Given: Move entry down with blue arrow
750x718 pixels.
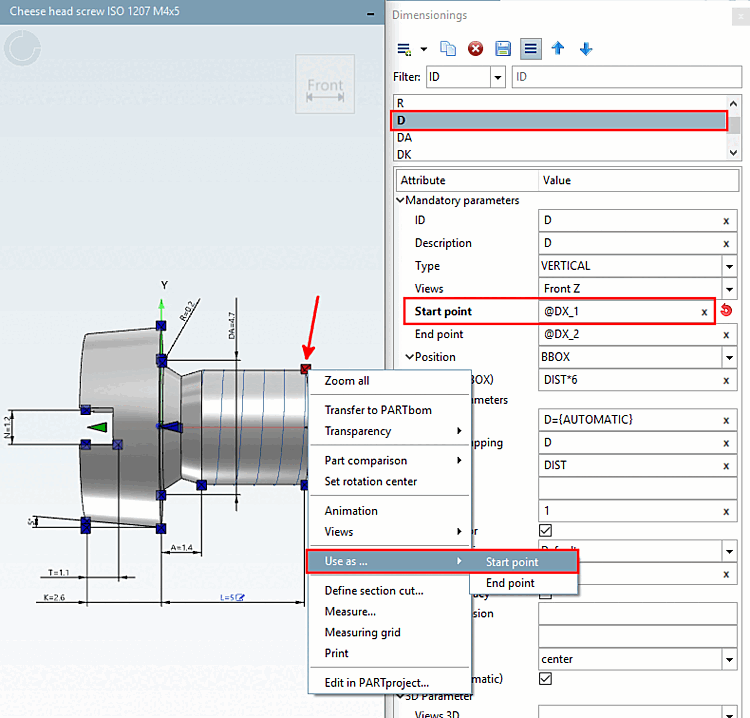Looking at the screenshot, I should point(586,49).
